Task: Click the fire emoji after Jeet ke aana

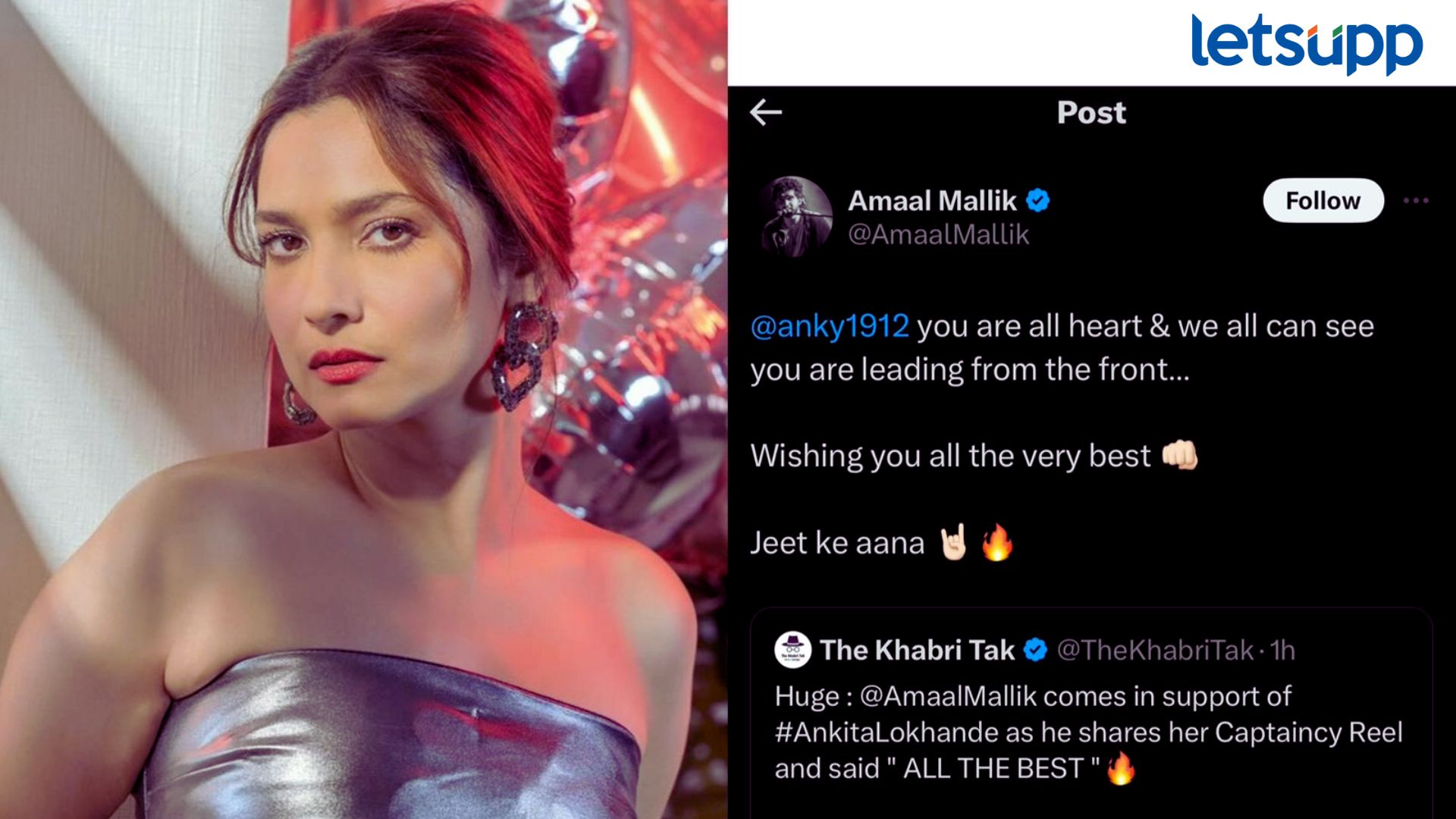Action: (x=996, y=543)
